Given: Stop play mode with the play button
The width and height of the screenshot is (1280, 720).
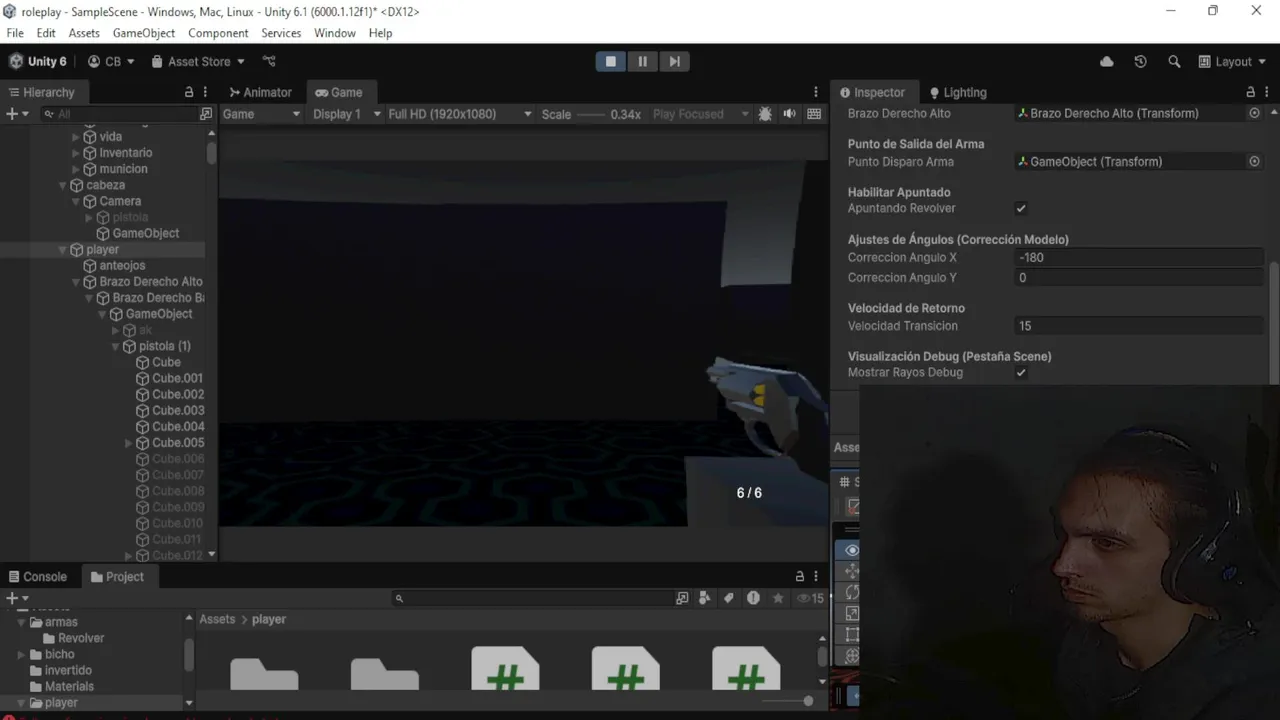Looking at the screenshot, I should click(610, 61).
